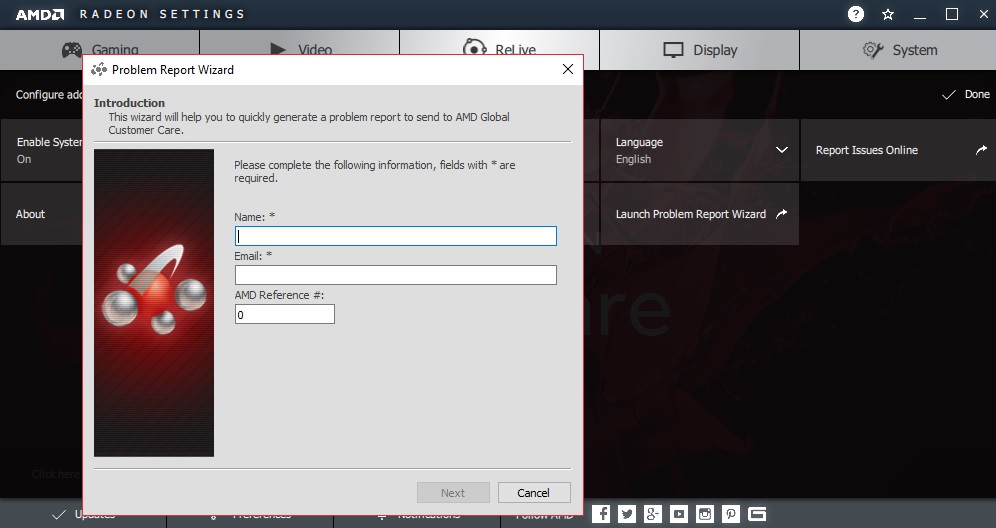Open AMD's Pinterest page icon
Image resolution: width=996 pixels, height=528 pixels.
(x=731, y=514)
